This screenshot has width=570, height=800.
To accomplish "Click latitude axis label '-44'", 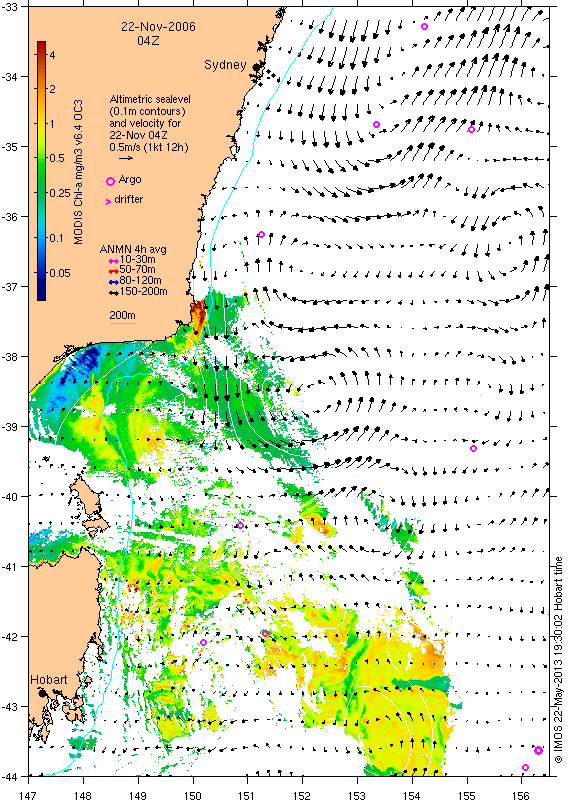I will (x=10, y=776).
